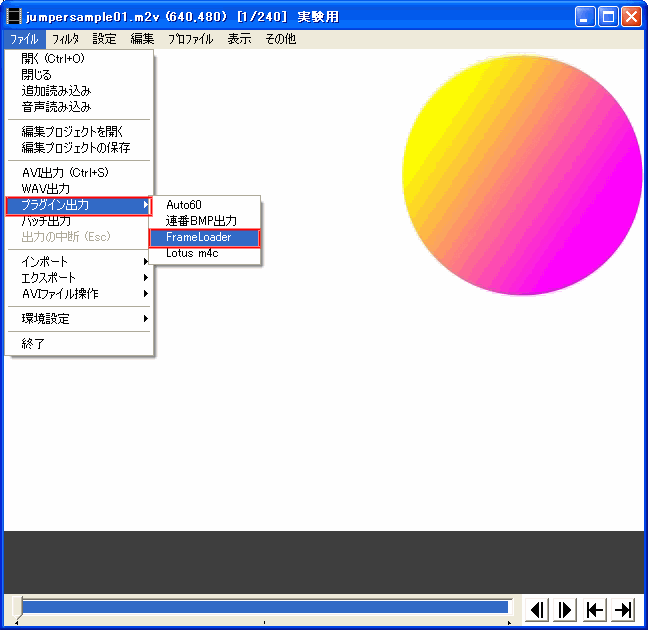Jump to the last frame button
Image resolution: width=648 pixels, height=630 pixels.
pyautogui.click(x=623, y=610)
